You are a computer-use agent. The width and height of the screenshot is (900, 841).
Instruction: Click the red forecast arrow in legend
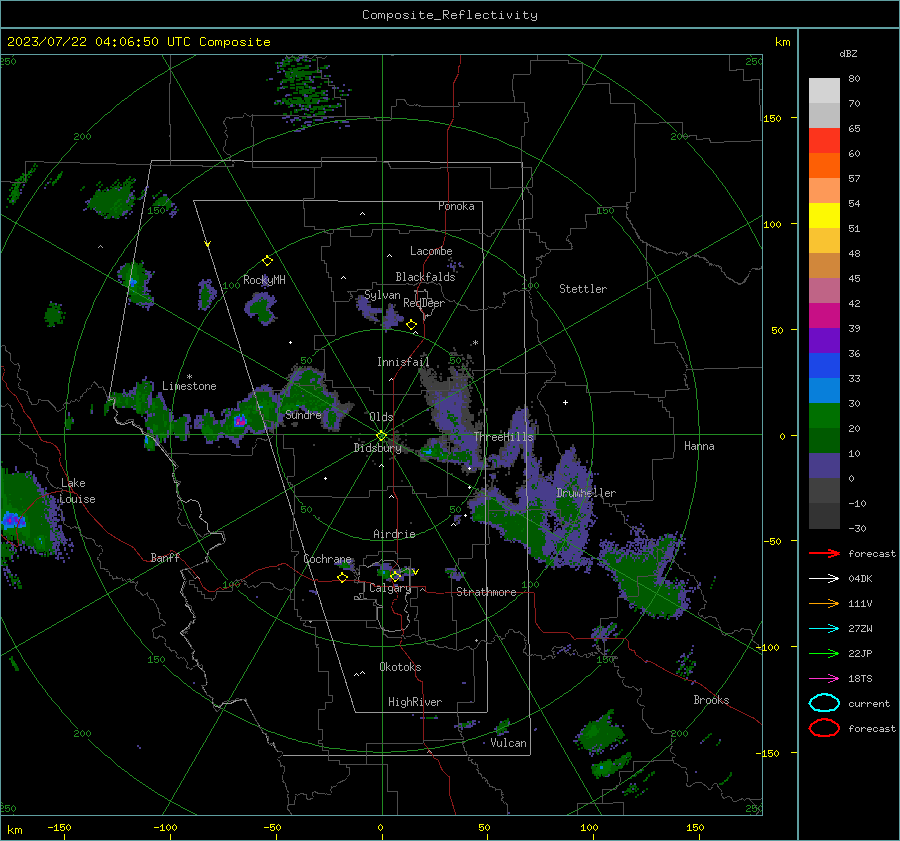click(824, 553)
